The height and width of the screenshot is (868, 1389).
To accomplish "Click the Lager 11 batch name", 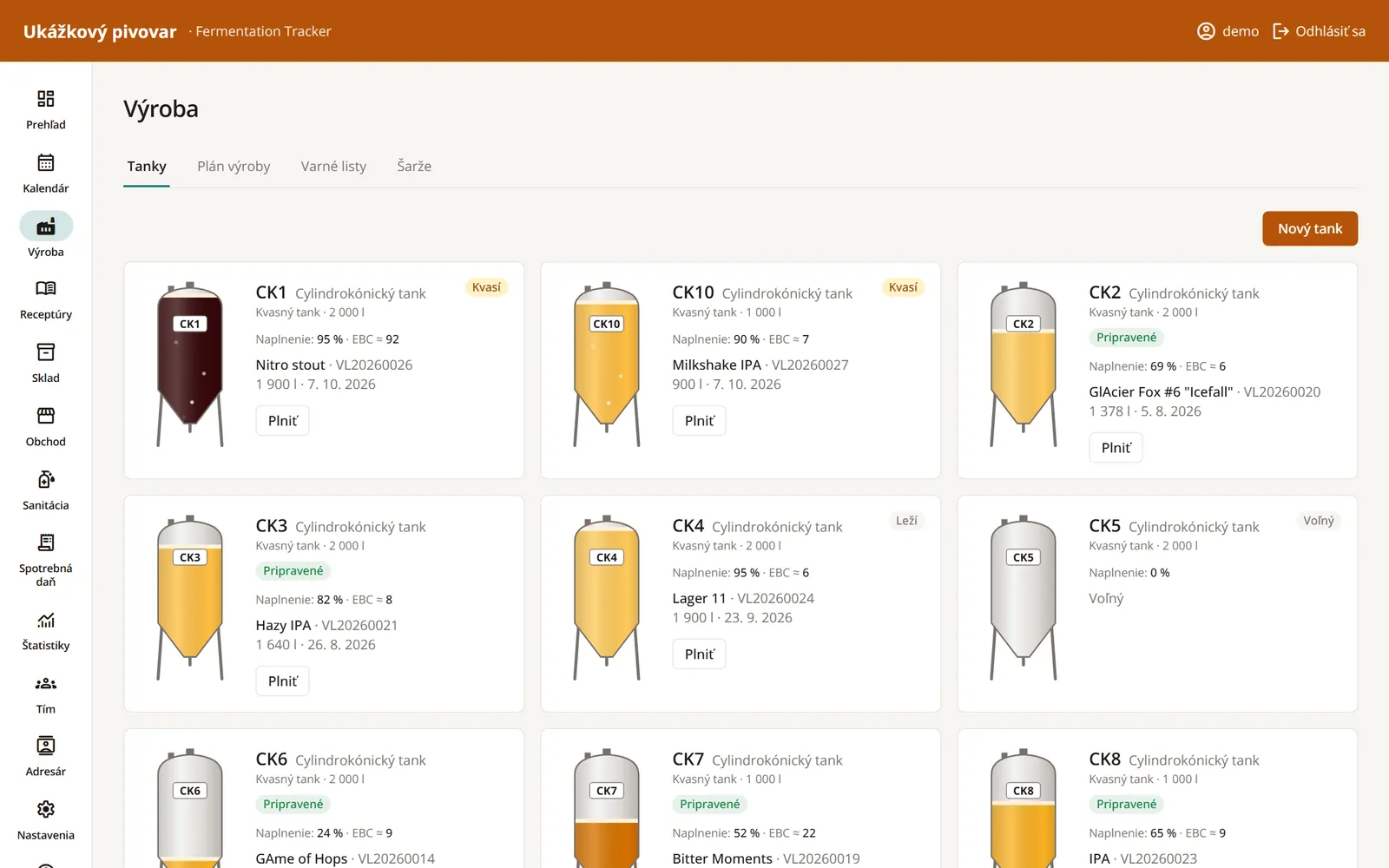I will tap(699, 599).
